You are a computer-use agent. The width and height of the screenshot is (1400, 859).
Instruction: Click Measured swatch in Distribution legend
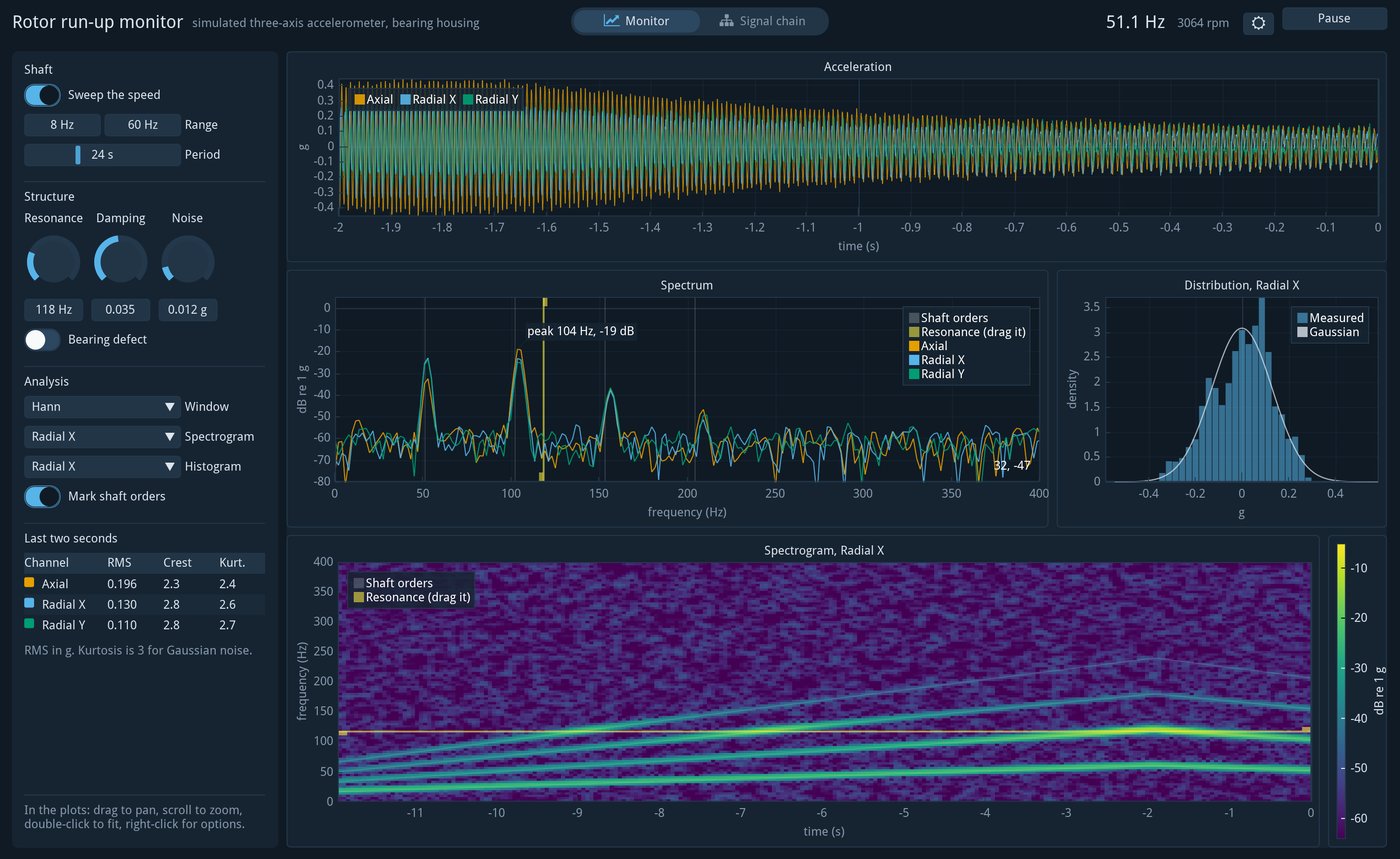click(x=1302, y=318)
